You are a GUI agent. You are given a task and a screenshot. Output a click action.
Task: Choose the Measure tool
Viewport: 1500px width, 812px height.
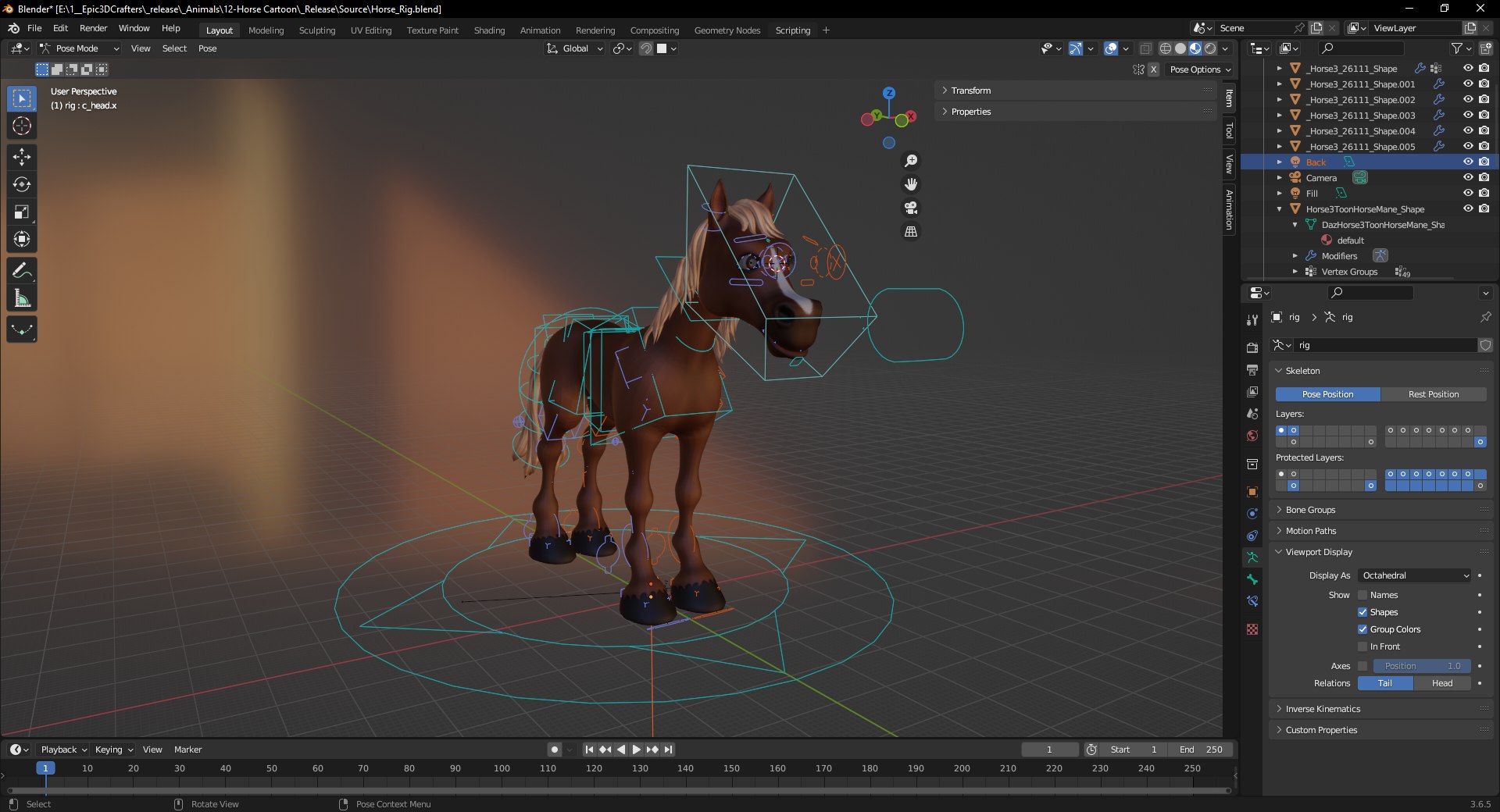[x=22, y=298]
